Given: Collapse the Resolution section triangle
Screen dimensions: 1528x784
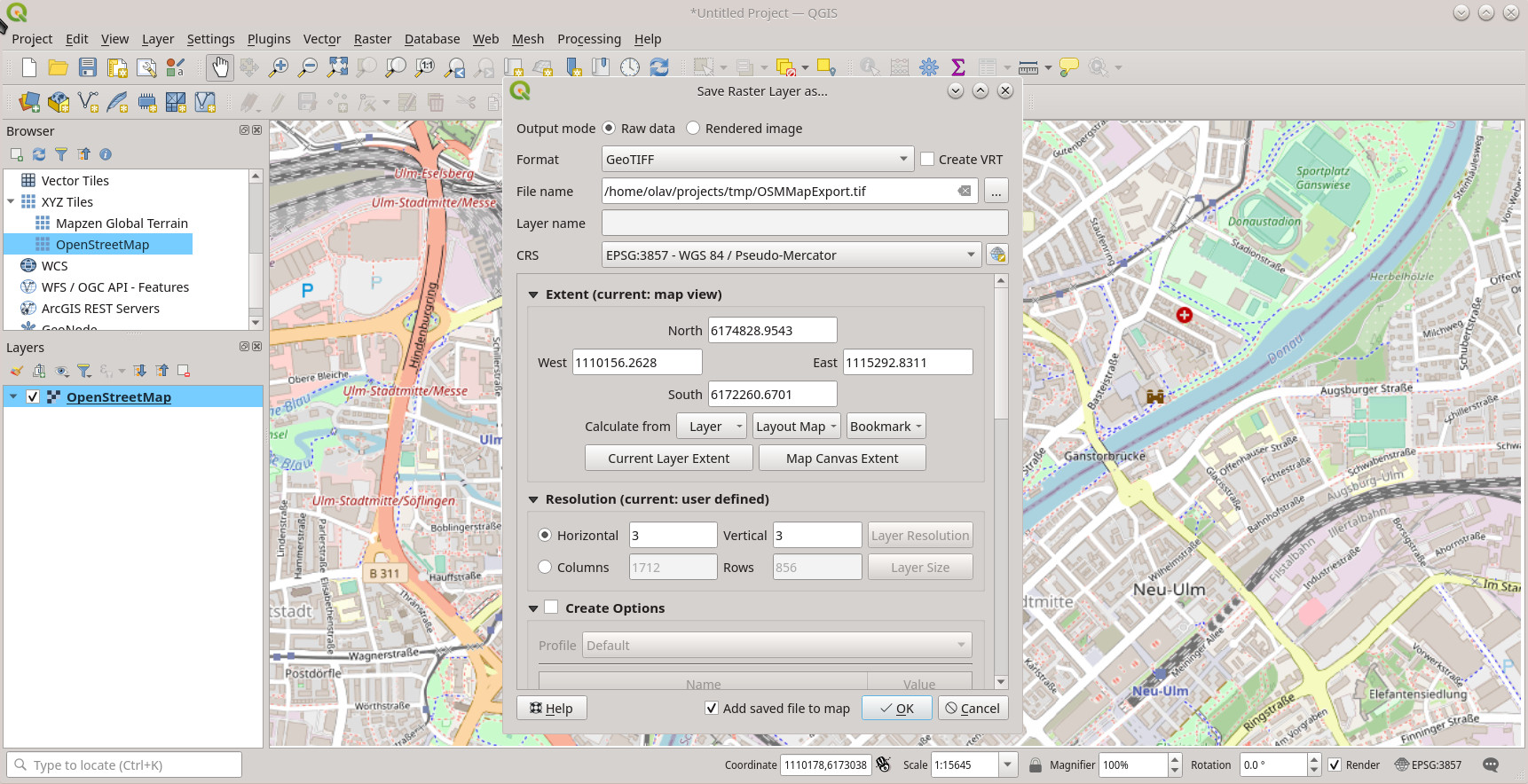Looking at the screenshot, I should click(x=533, y=499).
